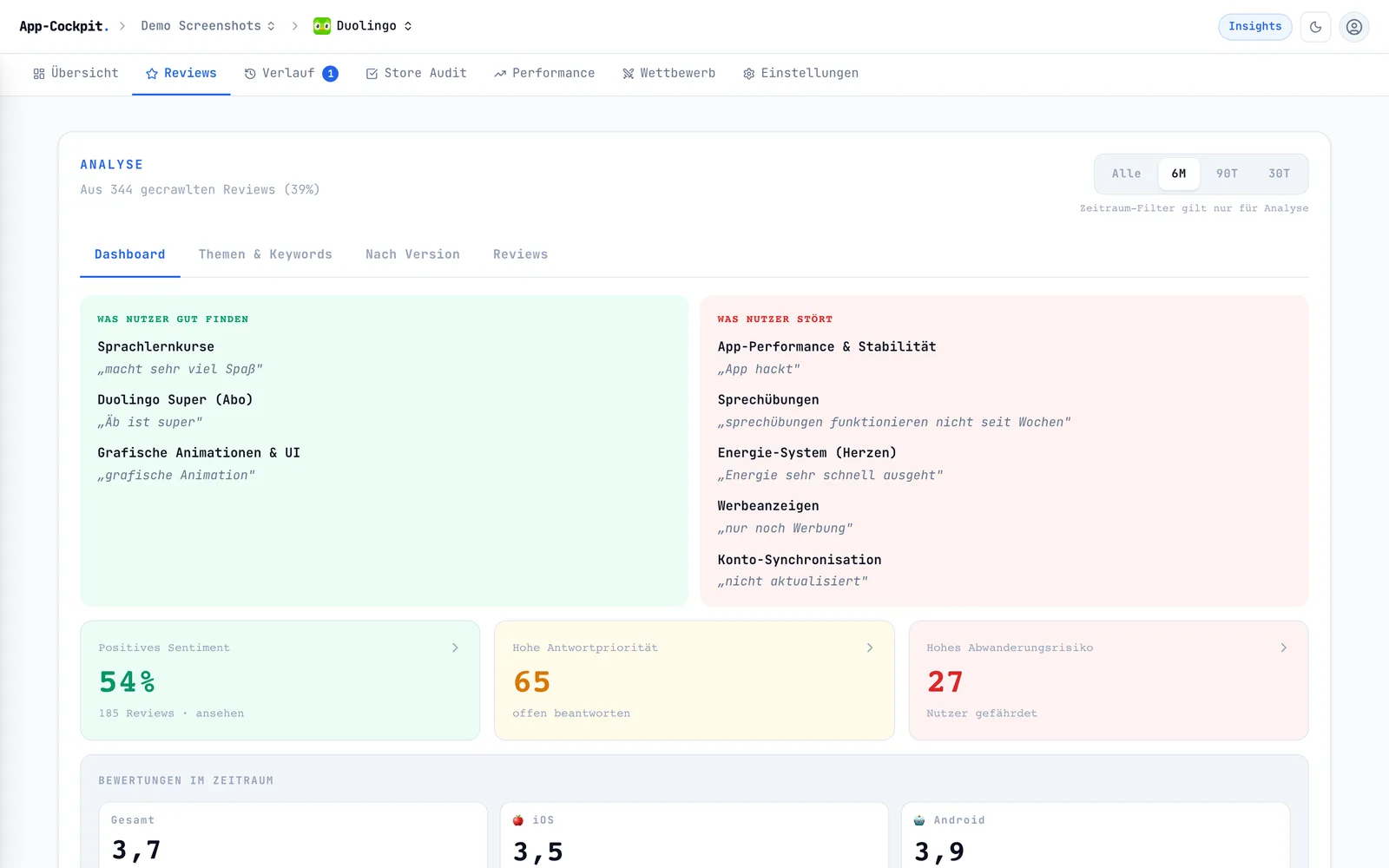Open the Übersicht grid icon
The height and width of the screenshot is (868, 1389).
39,74
